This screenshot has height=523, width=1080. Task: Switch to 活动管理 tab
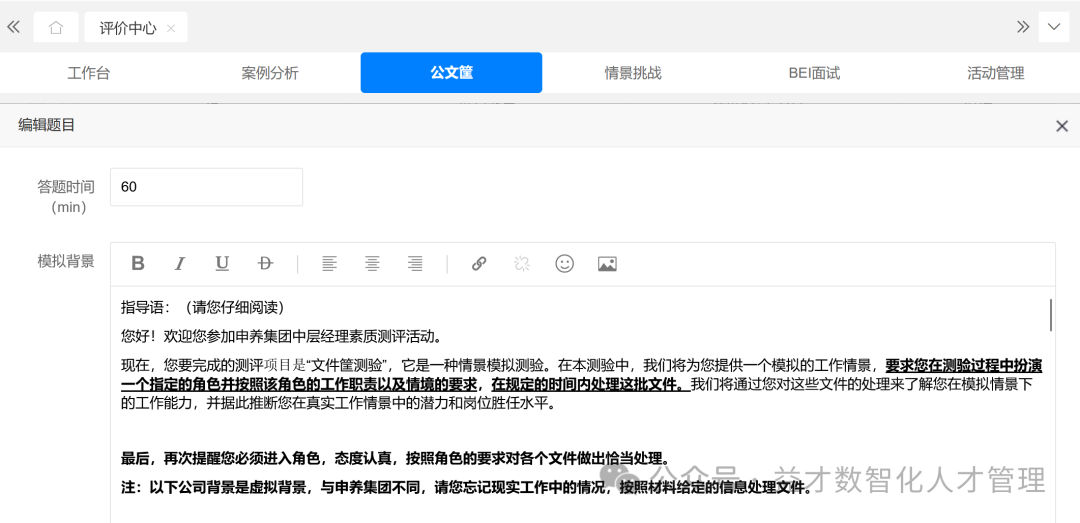[x=995, y=73]
